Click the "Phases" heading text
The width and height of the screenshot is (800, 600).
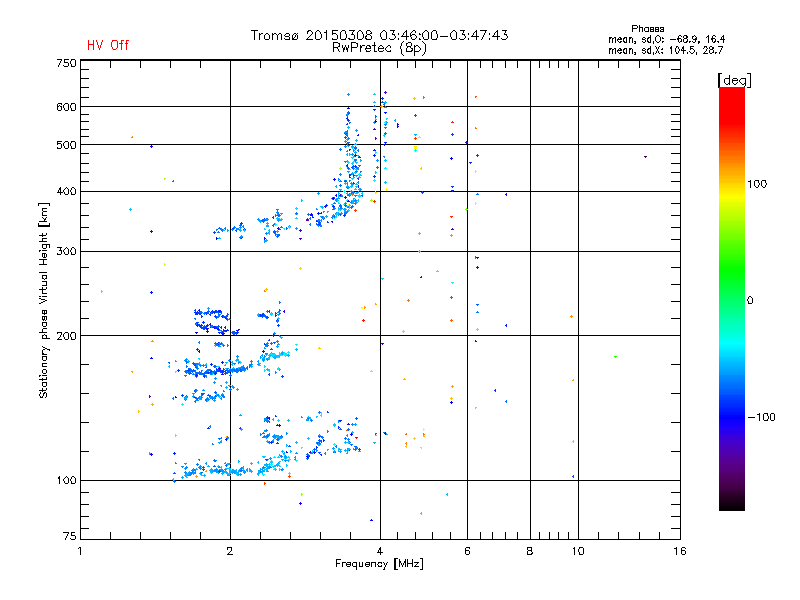tap(647, 29)
